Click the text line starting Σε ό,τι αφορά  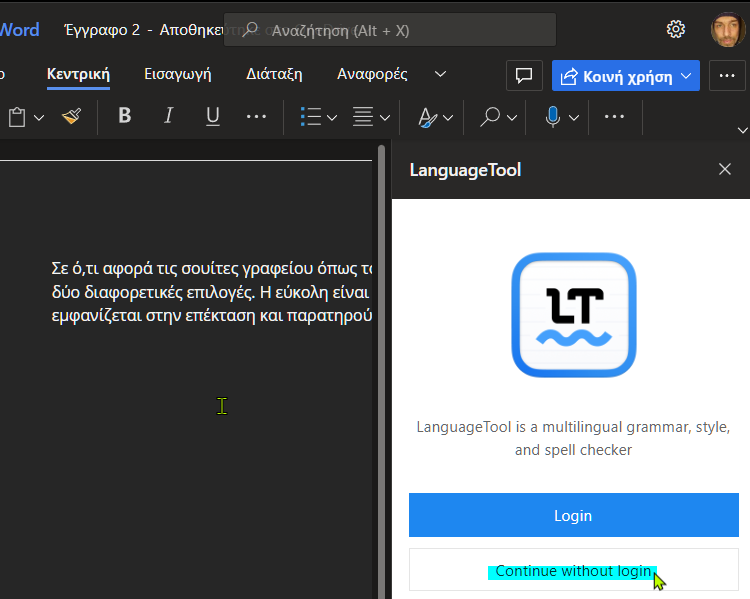pyautogui.click(x=211, y=268)
